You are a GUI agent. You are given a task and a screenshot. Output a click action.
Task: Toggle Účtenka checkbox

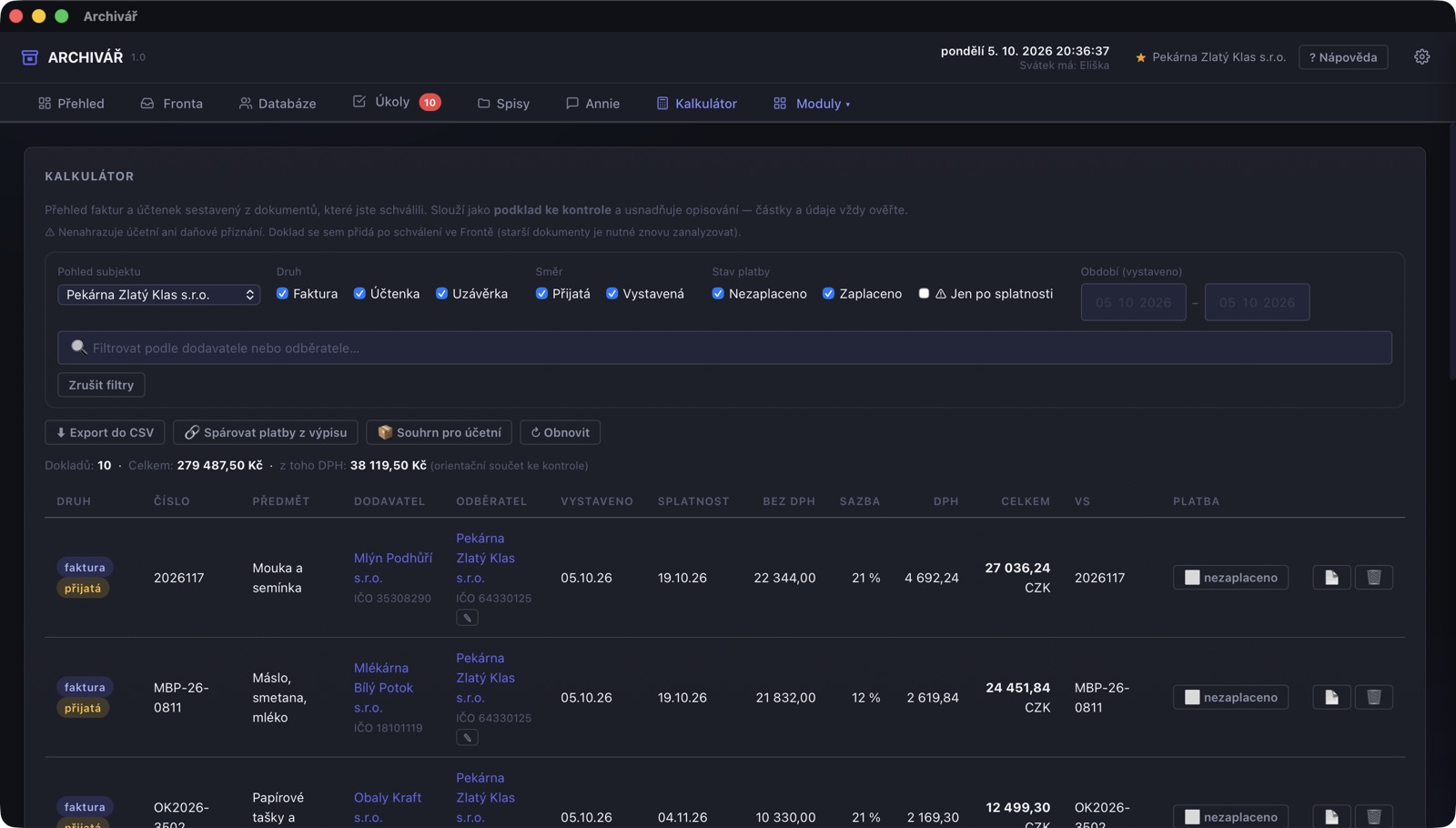[x=359, y=293]
